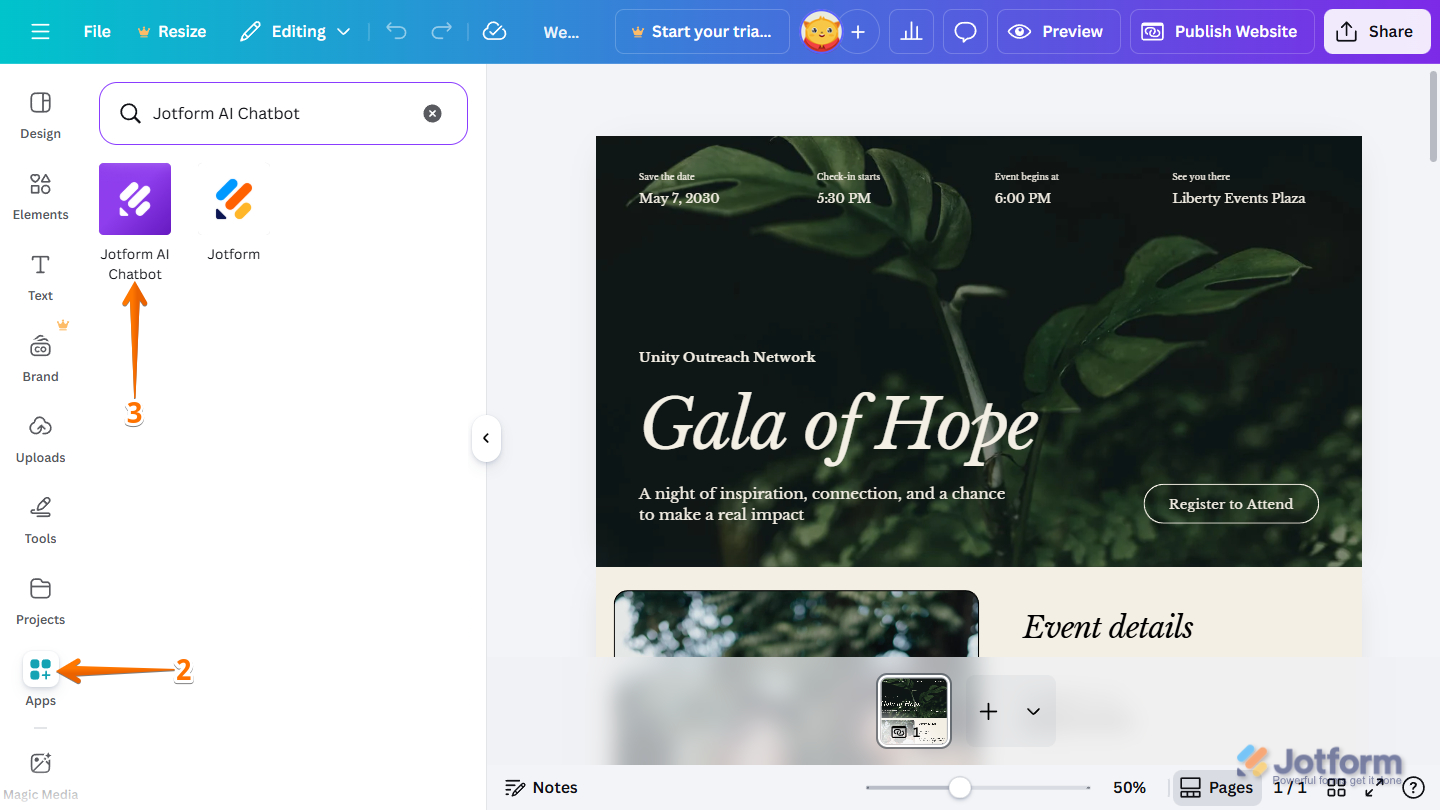
Task: Open the Text panel
Action: coord(40,277)
